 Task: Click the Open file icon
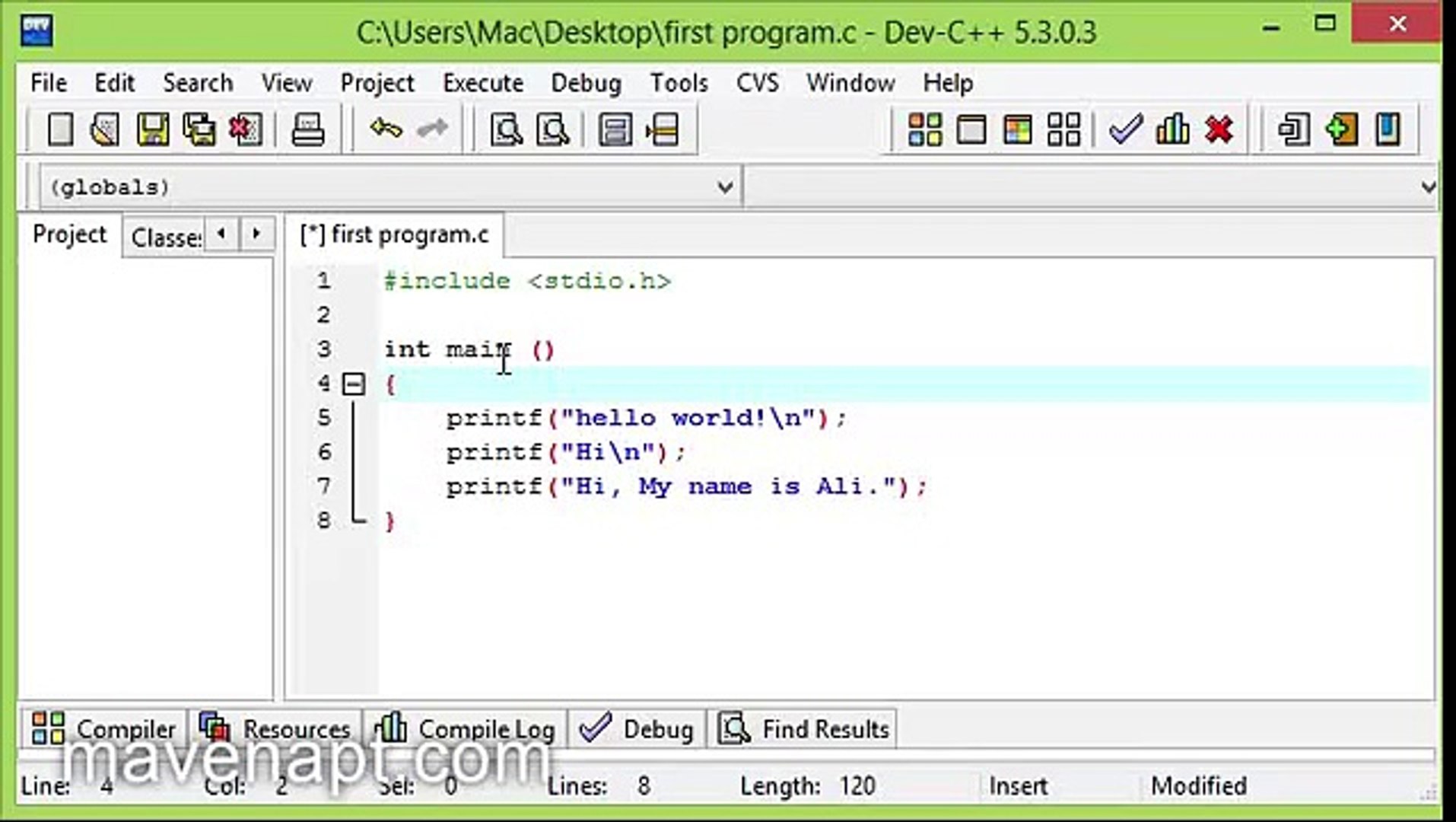coord(105,129)
